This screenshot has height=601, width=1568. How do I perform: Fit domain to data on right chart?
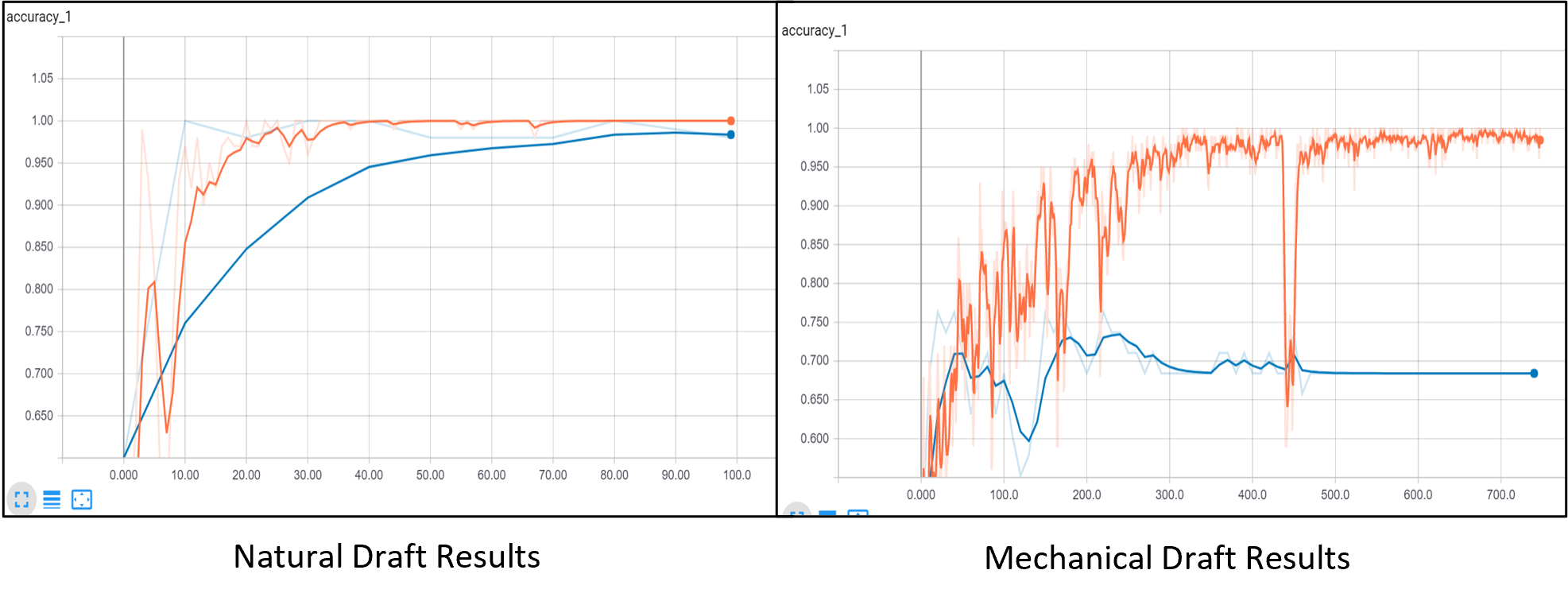pos(858,513)
